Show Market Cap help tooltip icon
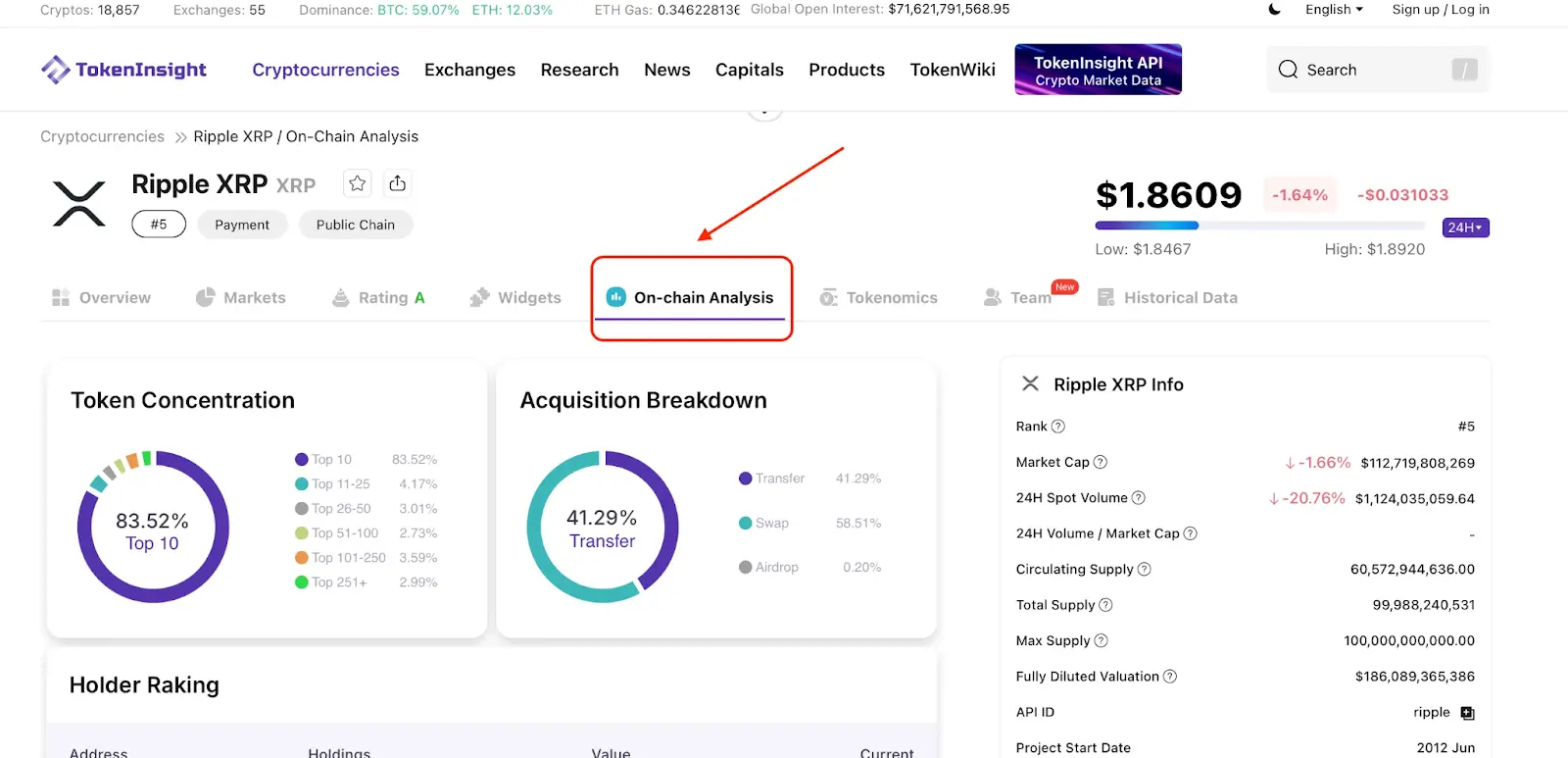The width and height of the screenshot is (1568, 758). click(1101, 462)
